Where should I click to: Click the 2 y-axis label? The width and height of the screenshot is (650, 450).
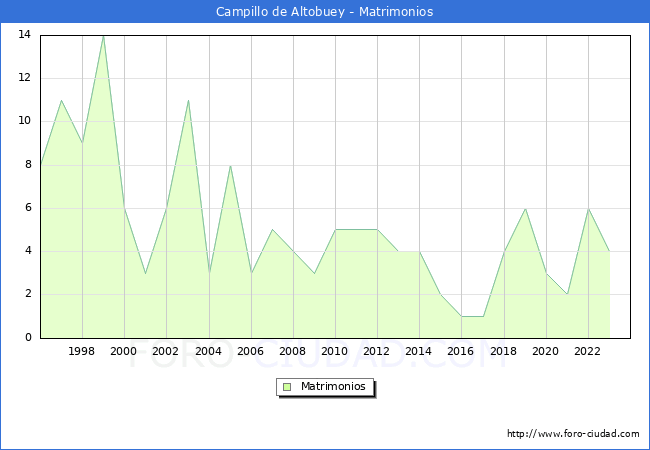tap(28, 294)
